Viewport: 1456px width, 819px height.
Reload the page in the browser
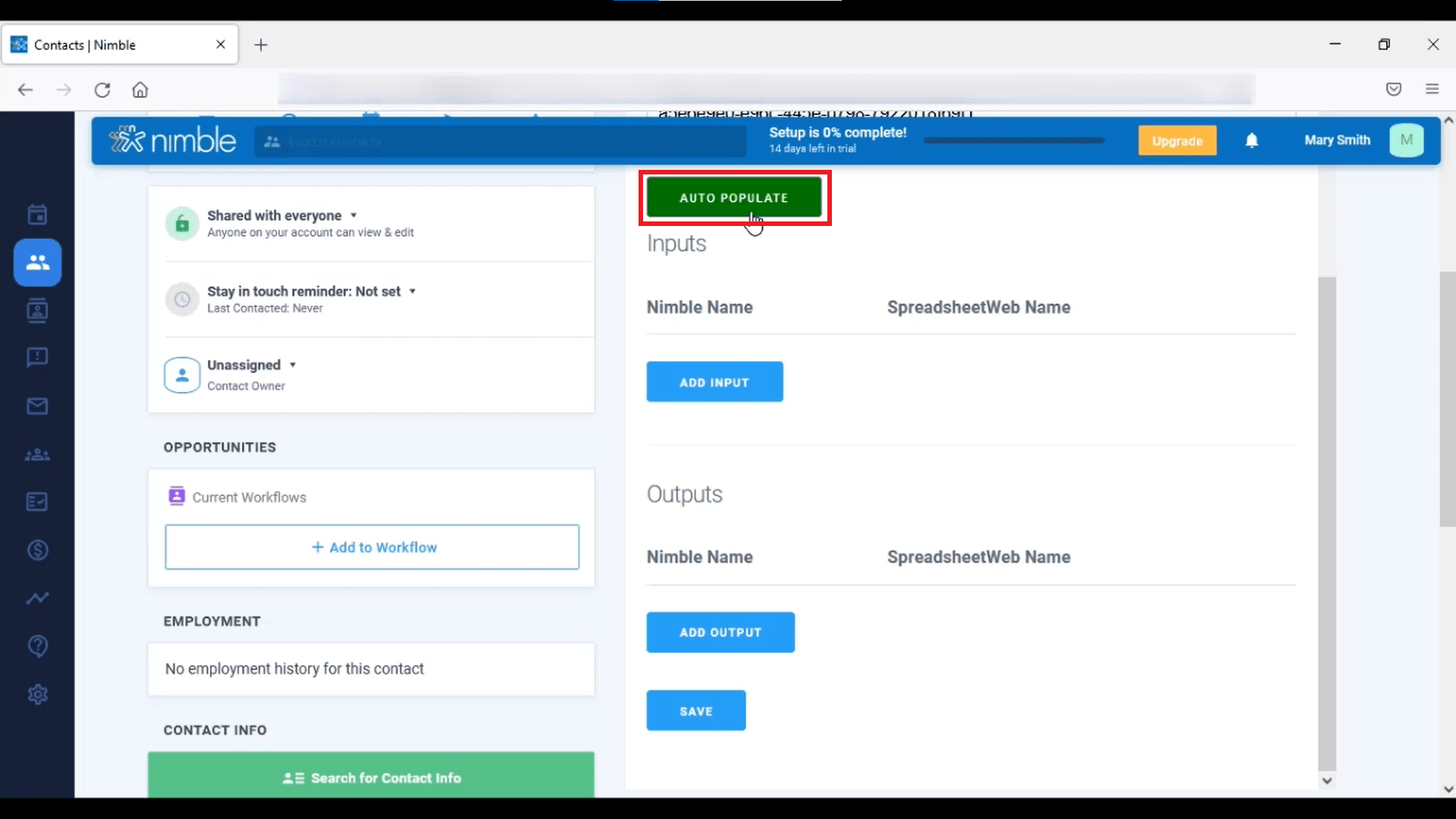pyautogui.click(x=102, y=89)
